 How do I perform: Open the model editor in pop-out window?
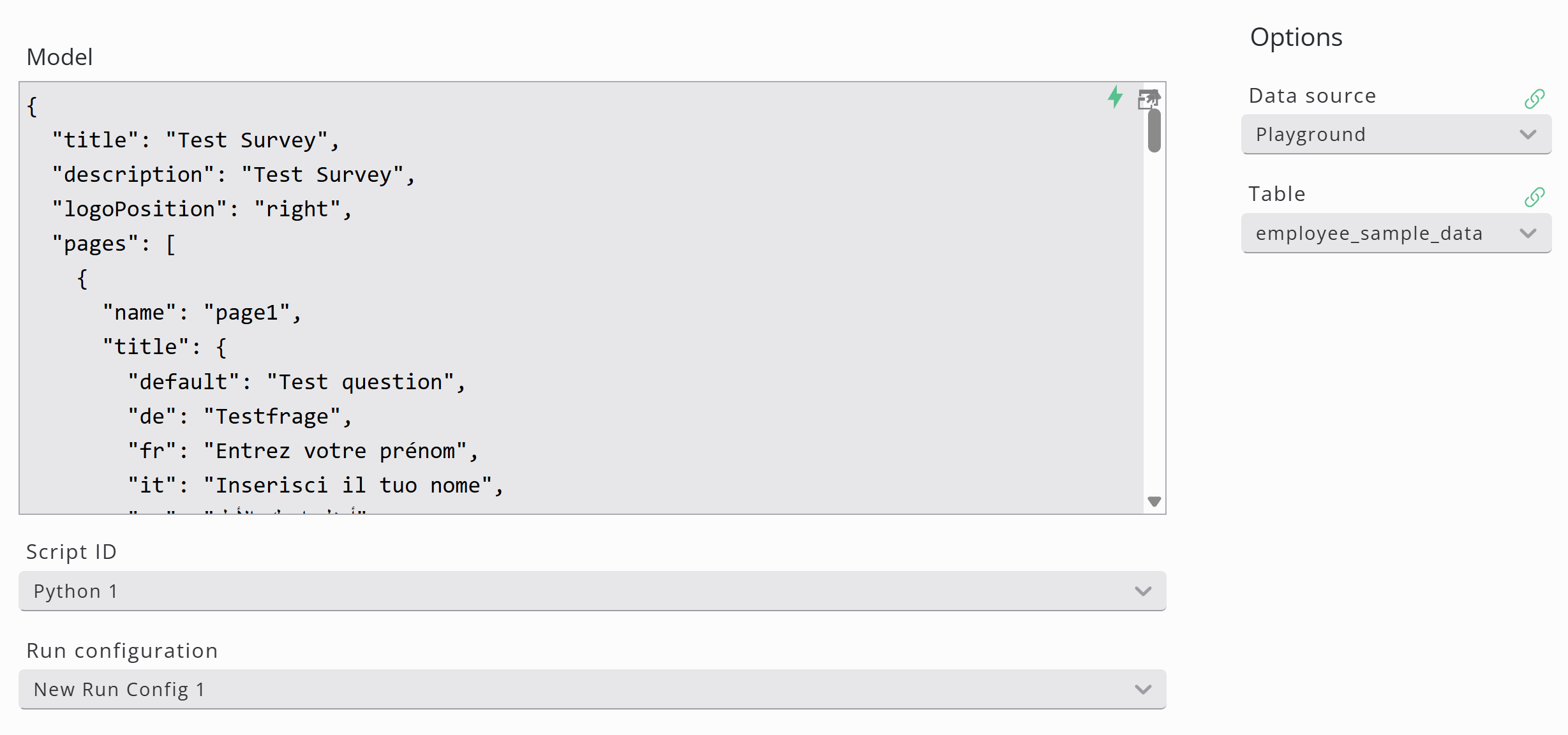point(1148,99)
